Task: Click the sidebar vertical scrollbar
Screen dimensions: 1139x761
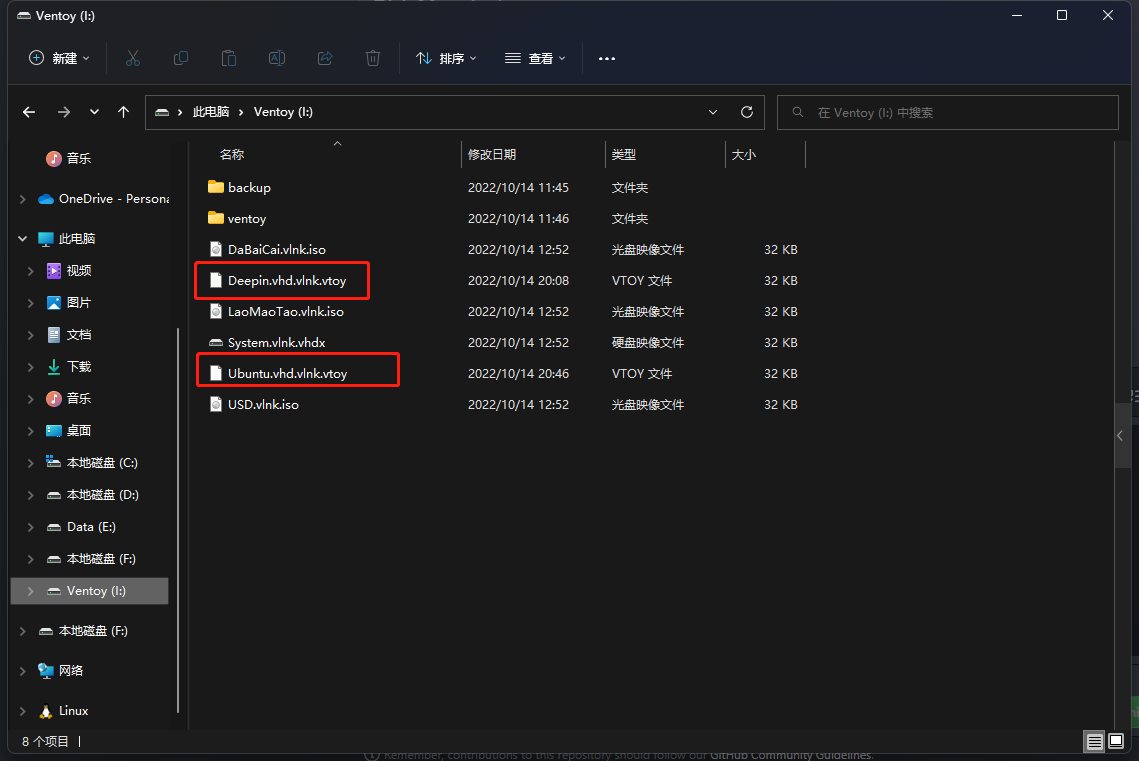Action: tap(178, 519)
